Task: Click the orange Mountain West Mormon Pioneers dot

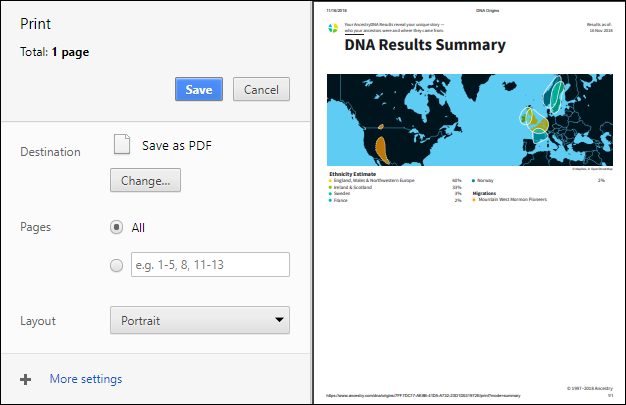Action: pos(475,199)
